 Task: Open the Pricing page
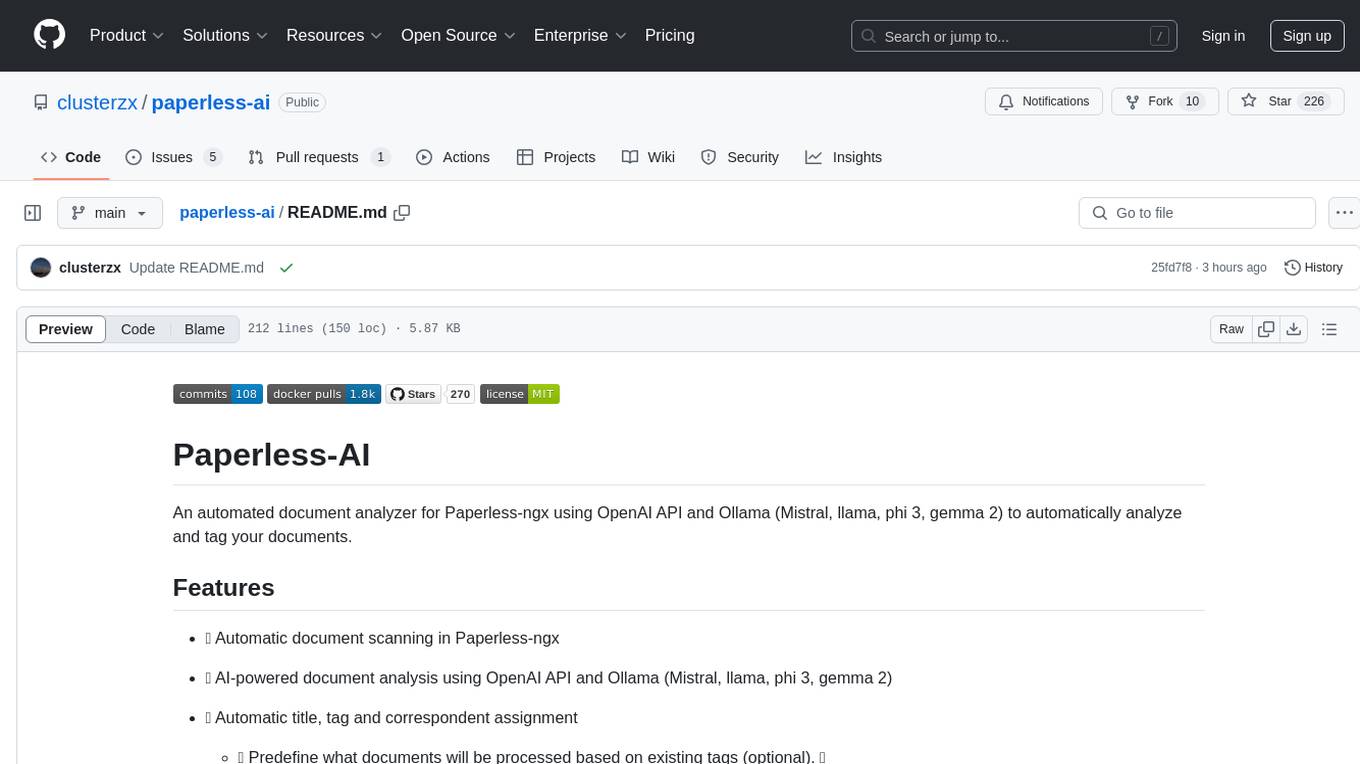pyautogui.click(x=670, y=35)
